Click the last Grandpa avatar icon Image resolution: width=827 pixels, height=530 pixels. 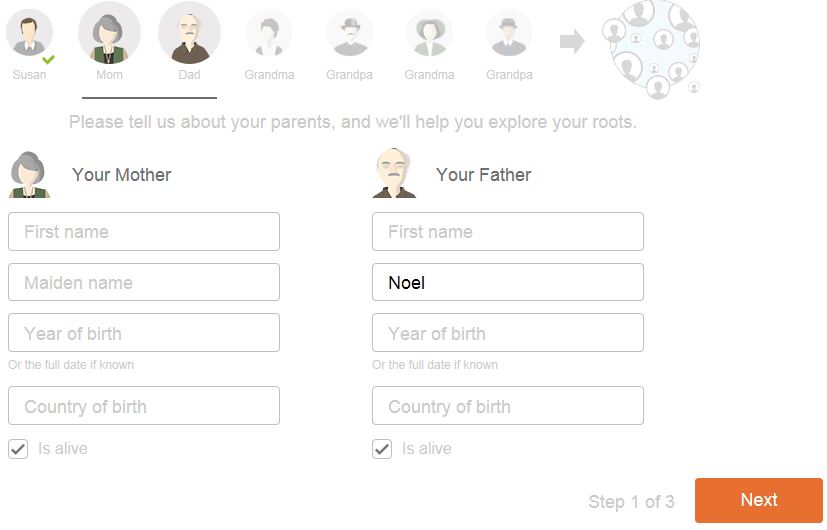click(x=509, y=35)
